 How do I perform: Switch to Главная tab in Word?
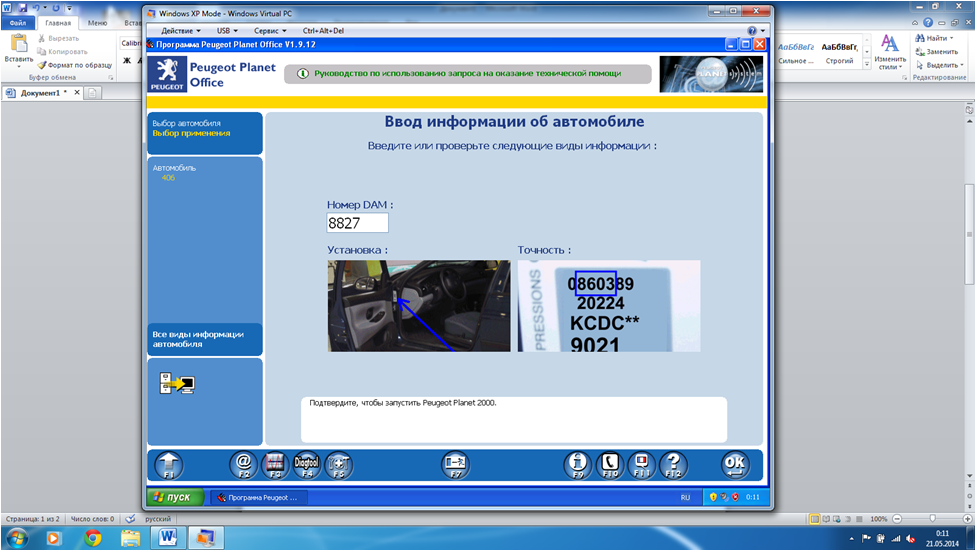point(58,23)
